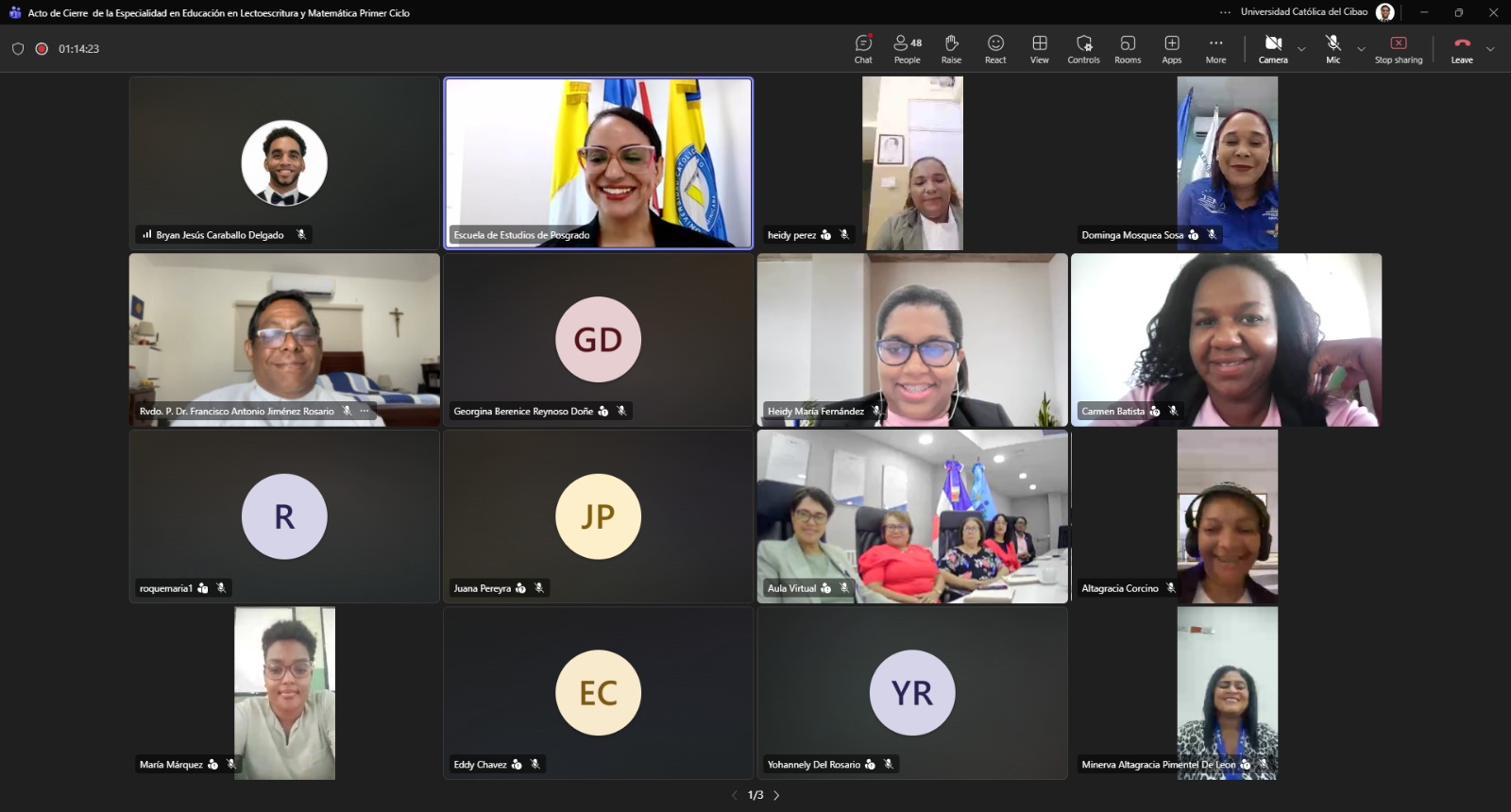This screenshot has height=812, width=1511.
Task: Leave the meeting
Action: pos(1462,48)
